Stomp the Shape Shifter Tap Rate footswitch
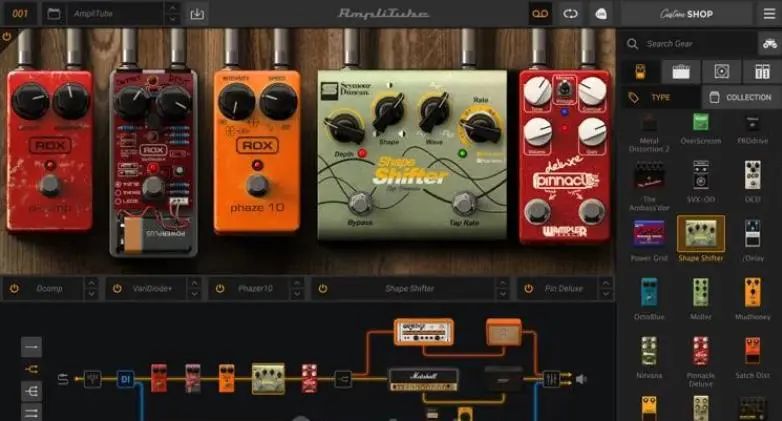This screenshot has height=421, width=782. pos(464,204)
